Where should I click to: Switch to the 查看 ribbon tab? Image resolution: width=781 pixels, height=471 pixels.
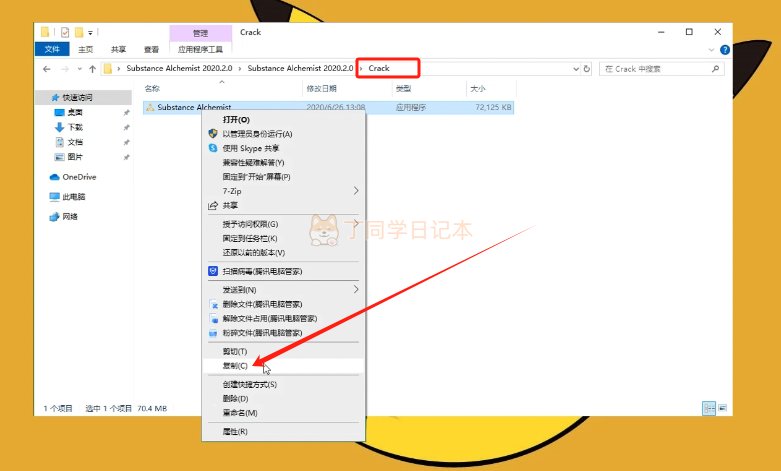click(x=151, y=49)
